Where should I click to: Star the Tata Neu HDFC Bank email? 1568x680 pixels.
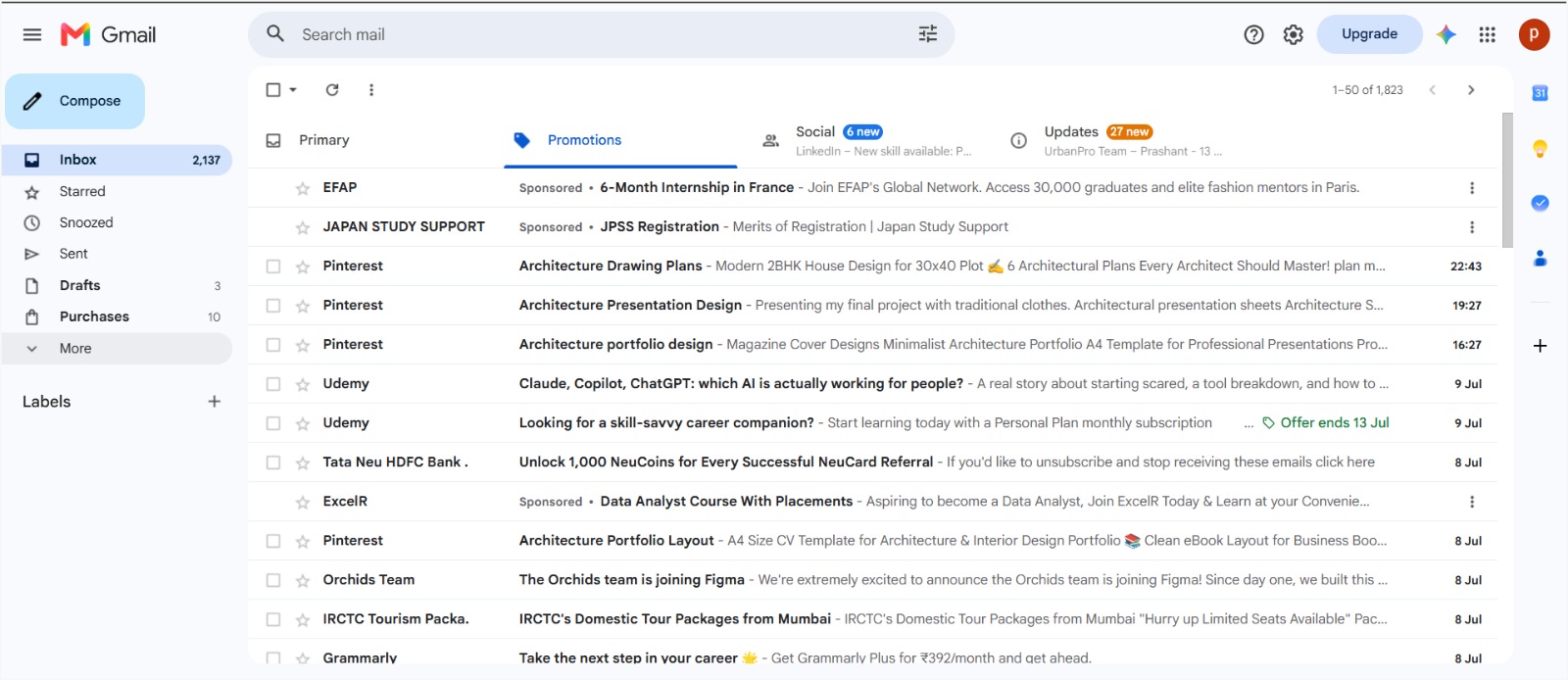[302, 463]
